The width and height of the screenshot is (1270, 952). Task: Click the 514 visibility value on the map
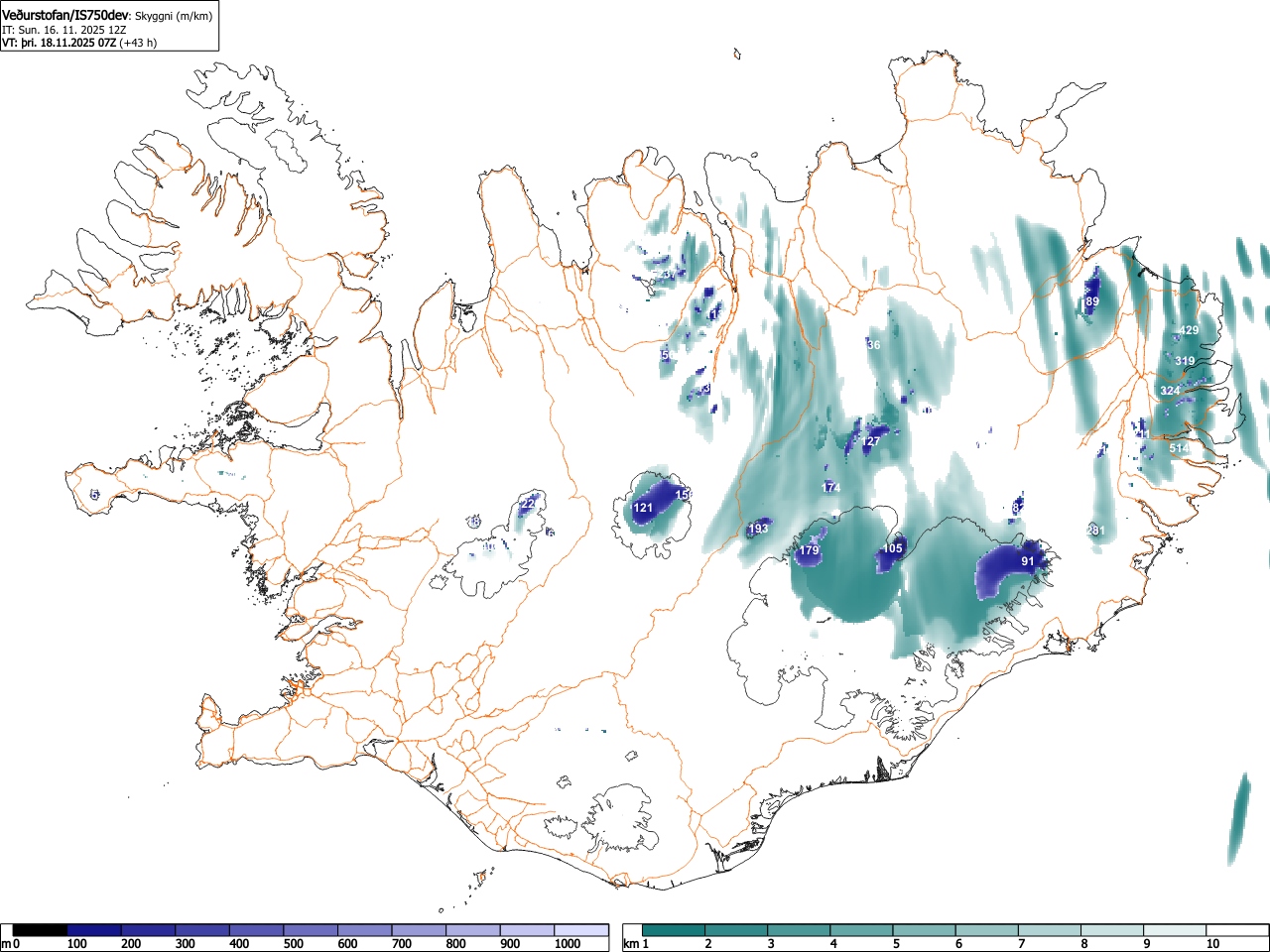pos(1179,448)
